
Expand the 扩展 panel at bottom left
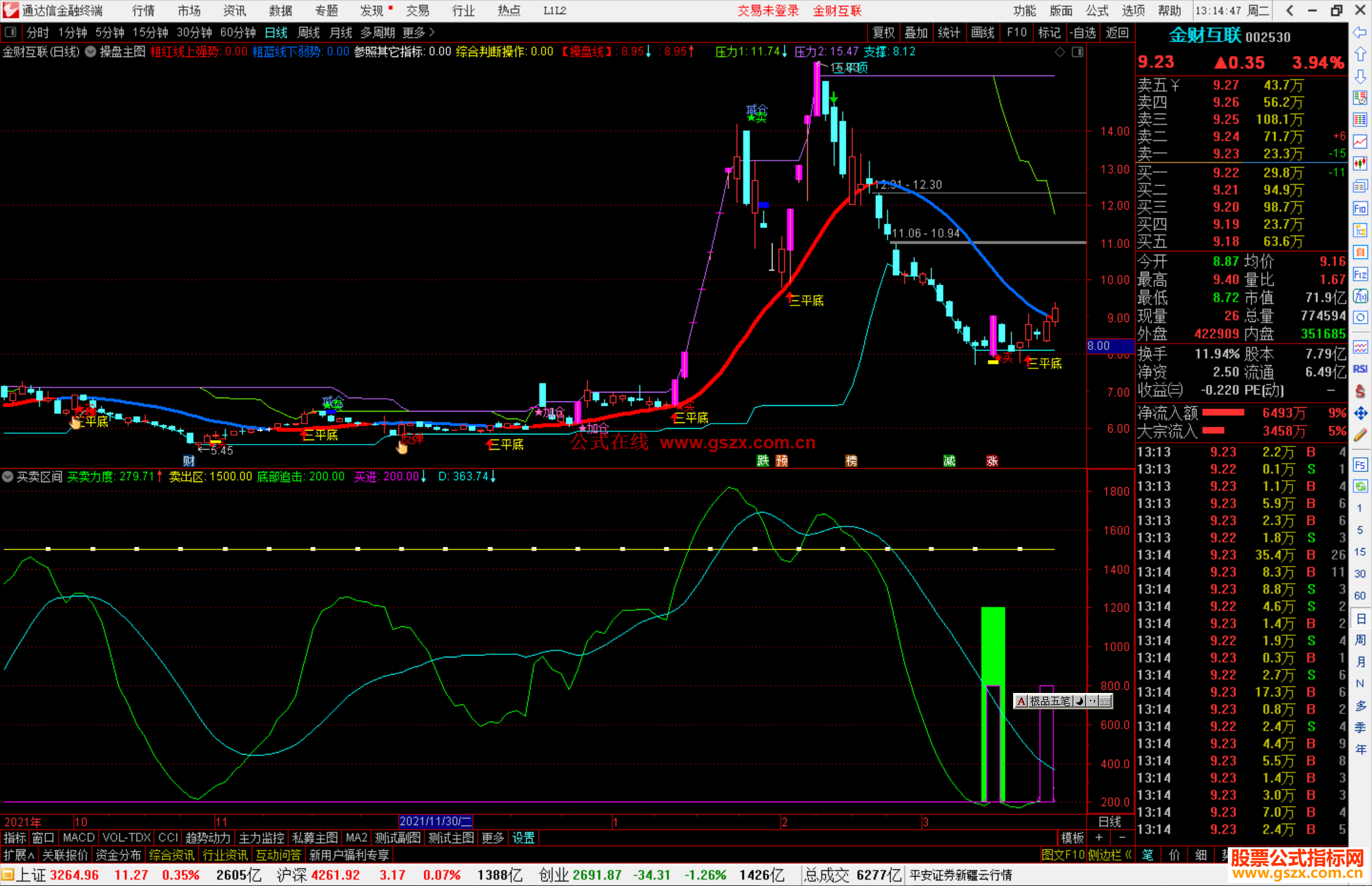19,855
